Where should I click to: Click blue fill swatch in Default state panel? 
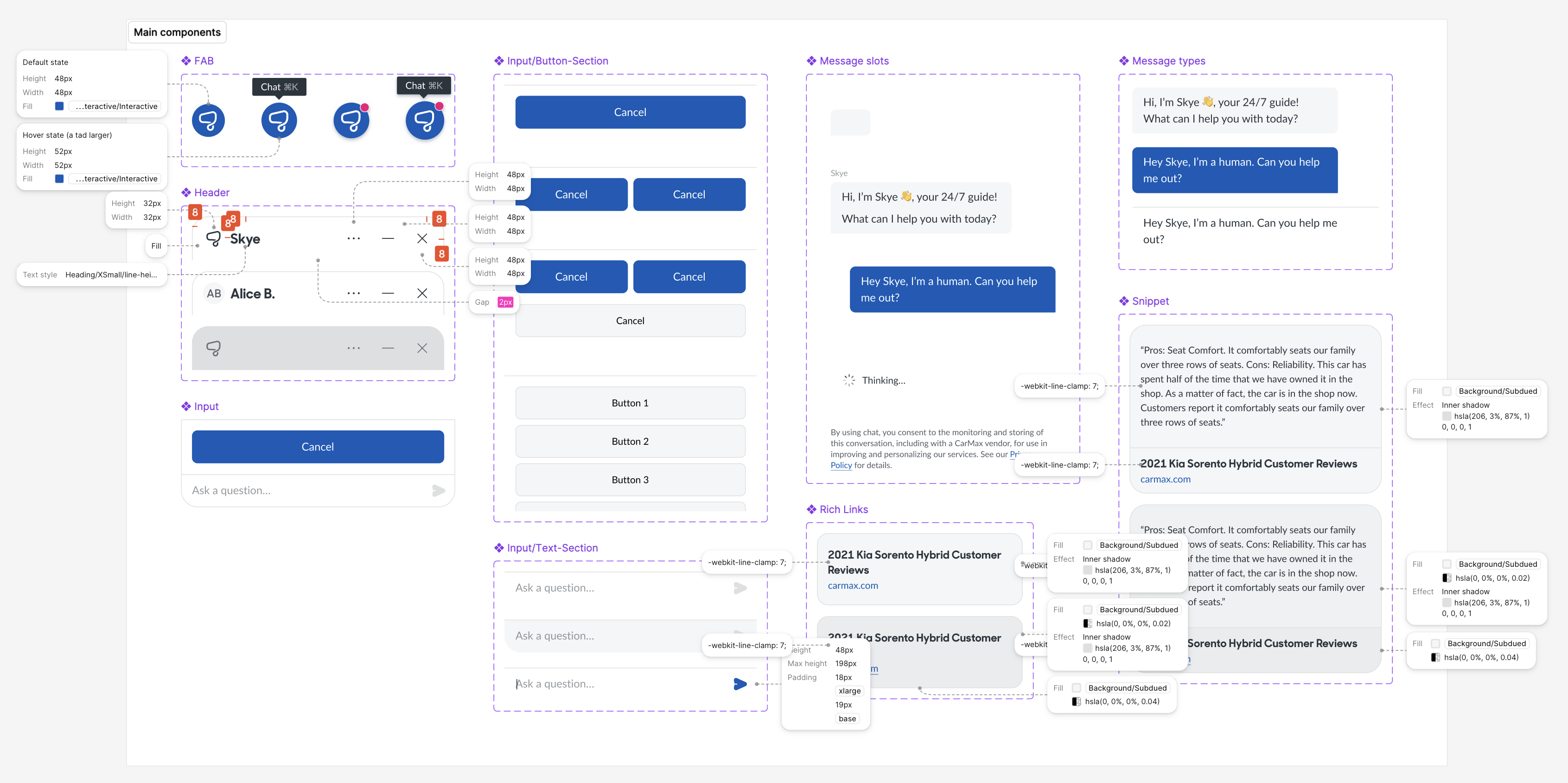point(59,106)
